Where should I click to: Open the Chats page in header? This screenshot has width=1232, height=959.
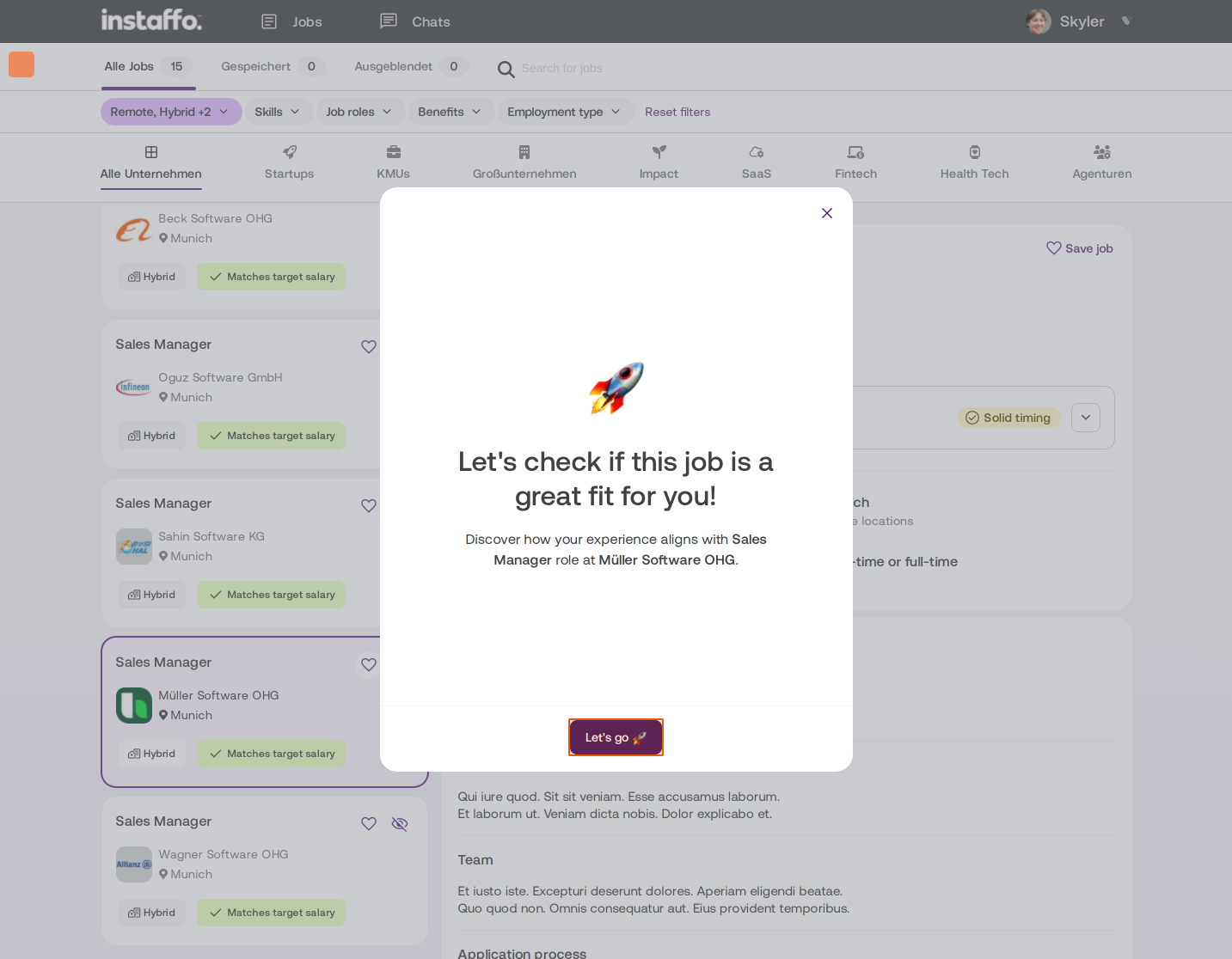coord(415,21)
